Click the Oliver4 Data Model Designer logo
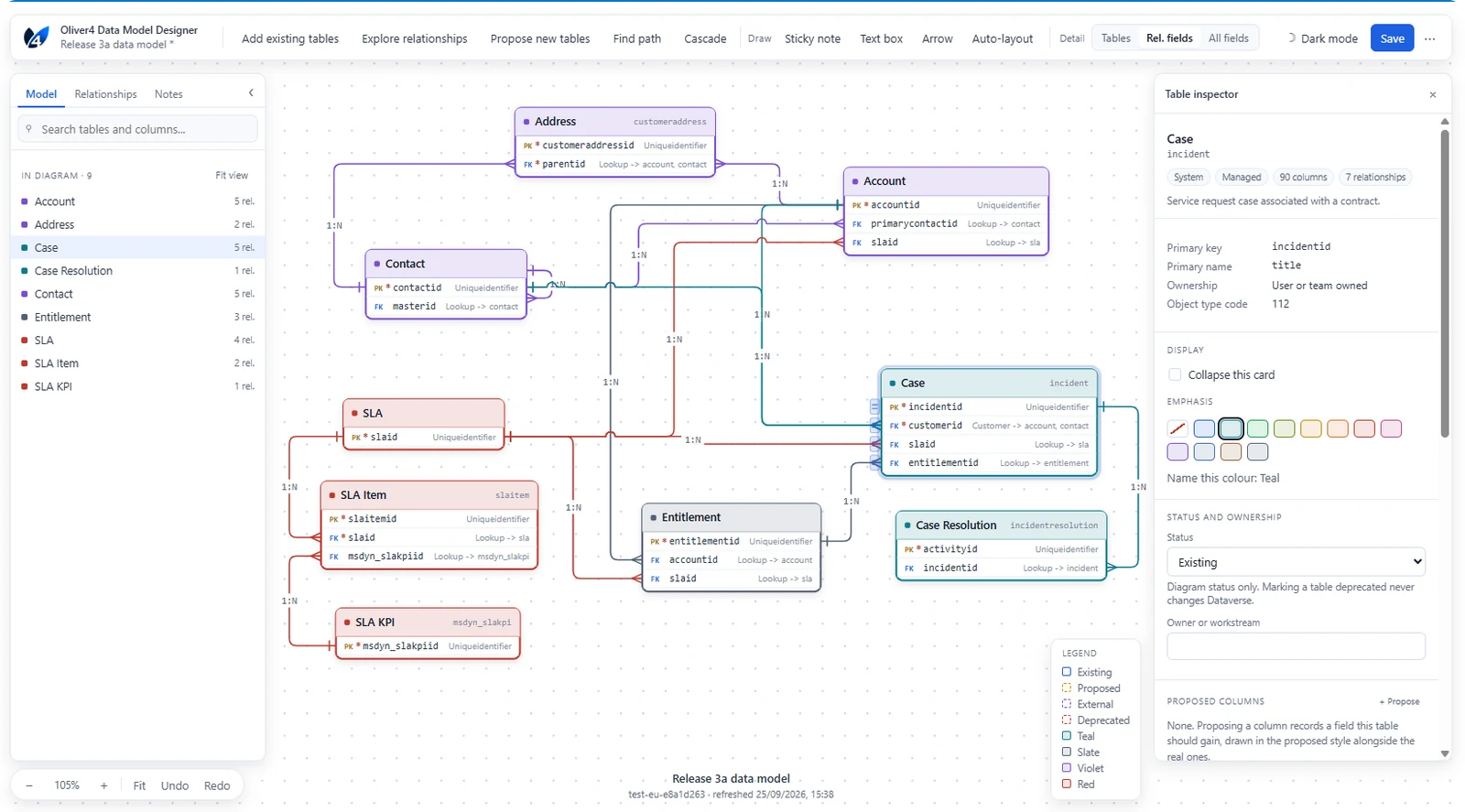The width and height of the screenshot is (1465, 812). (x=36, y=38)
